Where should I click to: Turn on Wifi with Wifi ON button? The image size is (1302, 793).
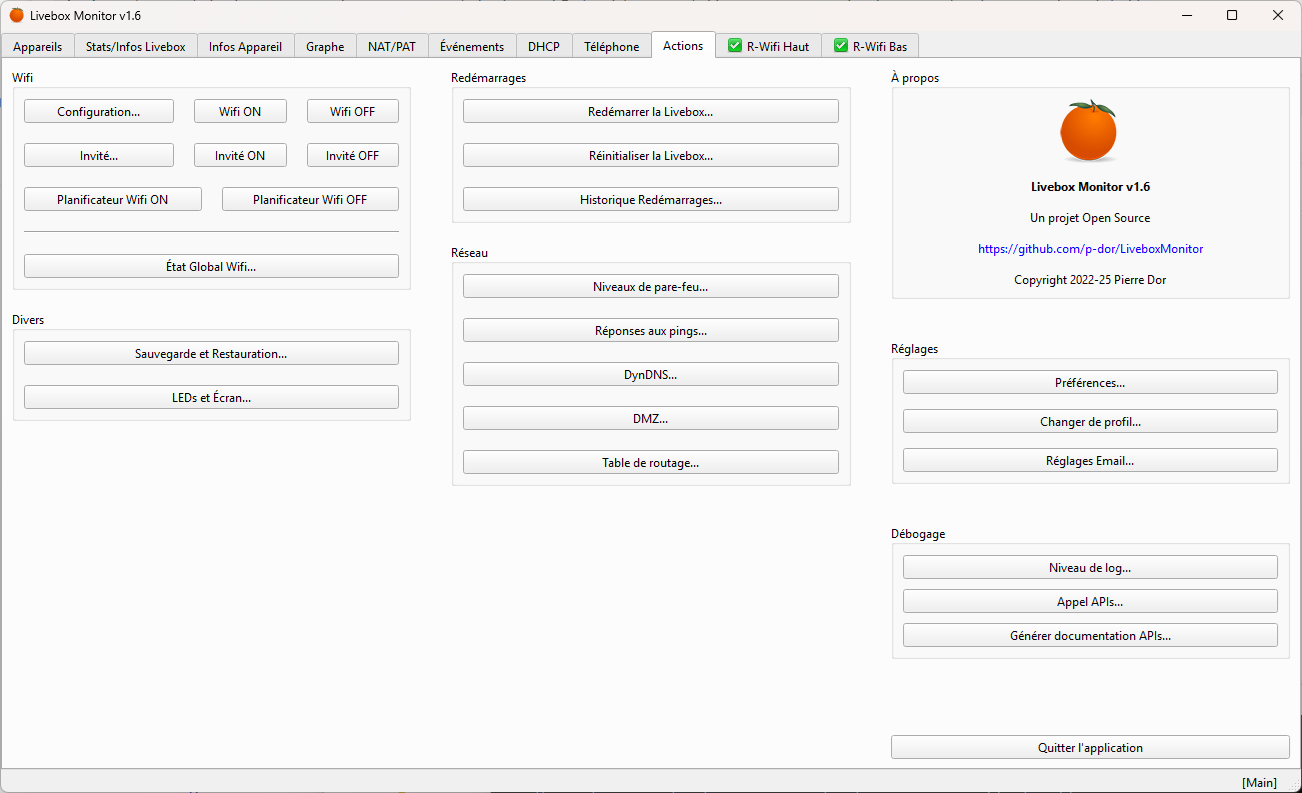pos(240,111)
